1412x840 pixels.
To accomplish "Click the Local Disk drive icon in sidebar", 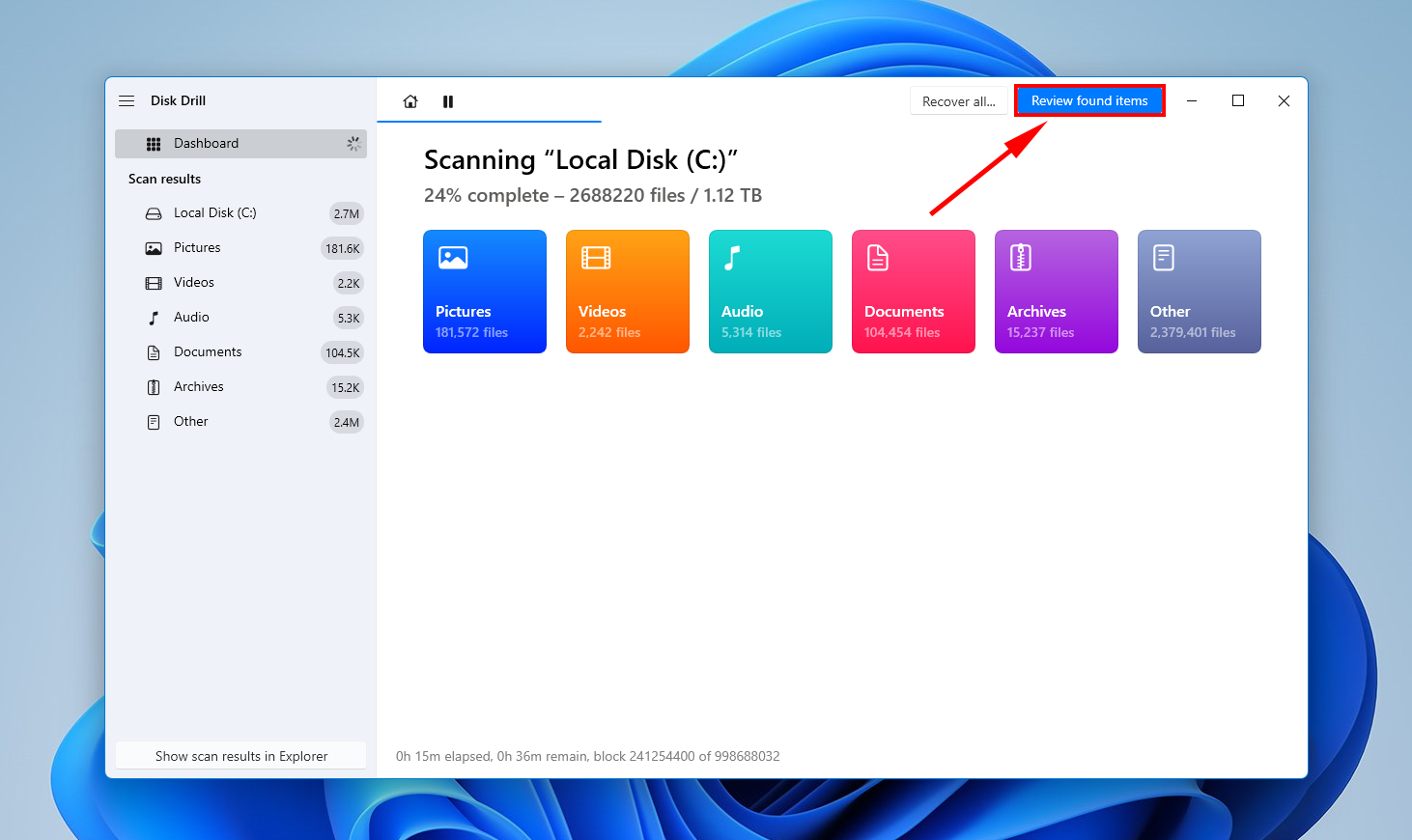I will [x=154, y=213].
